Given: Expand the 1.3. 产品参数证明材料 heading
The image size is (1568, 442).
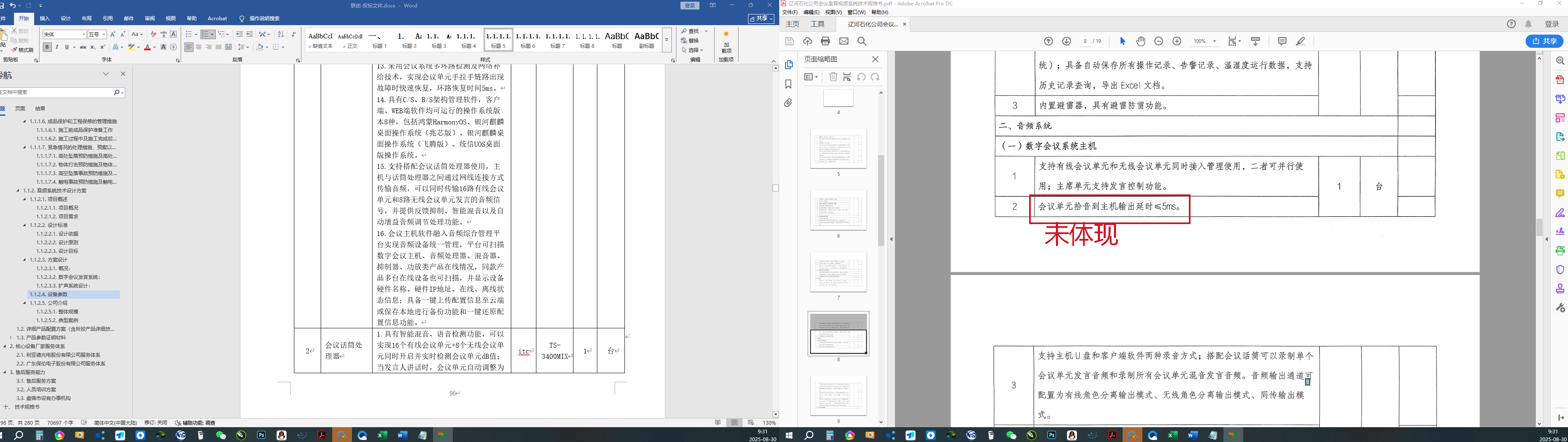Looking at the screenshot, I should click(x=11, y=337).
